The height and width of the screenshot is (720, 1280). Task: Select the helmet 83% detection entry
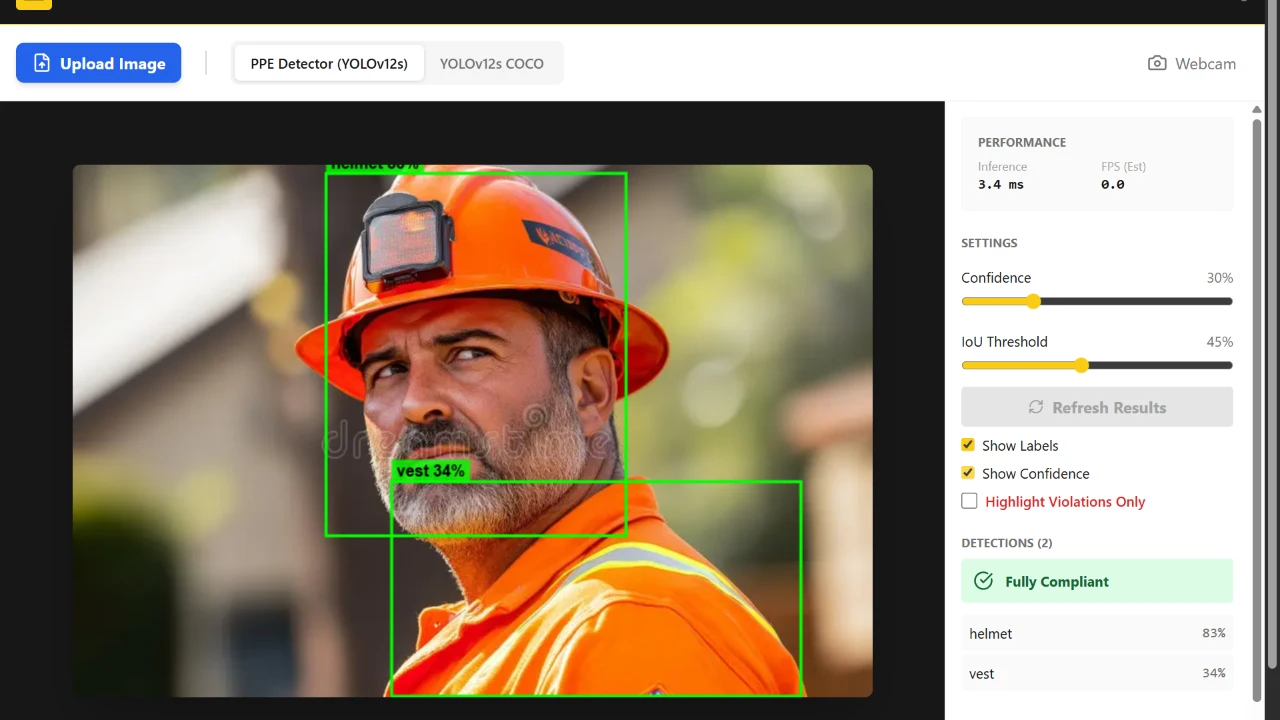tap(1096, 633)
